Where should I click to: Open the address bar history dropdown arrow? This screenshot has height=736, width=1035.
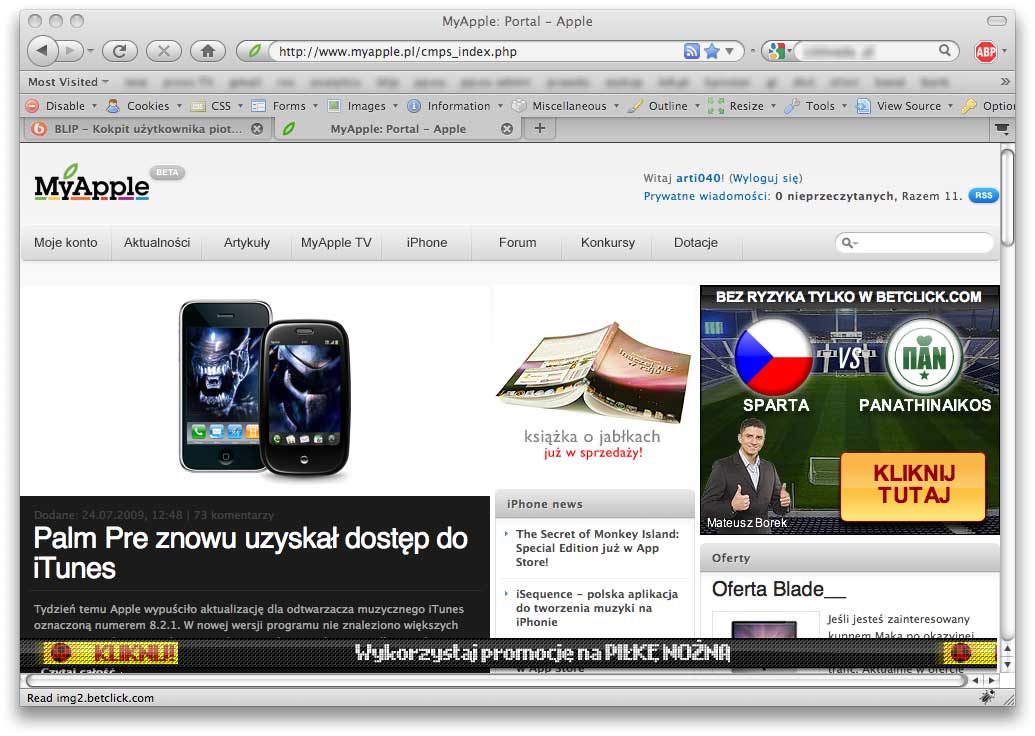click(729, 51)
